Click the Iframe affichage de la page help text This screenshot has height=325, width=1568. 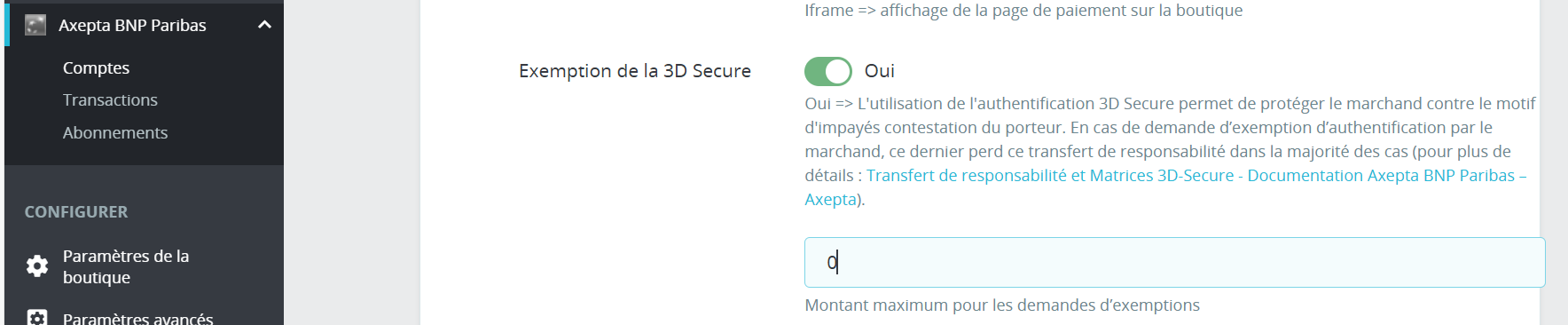tap(1023, 10)
